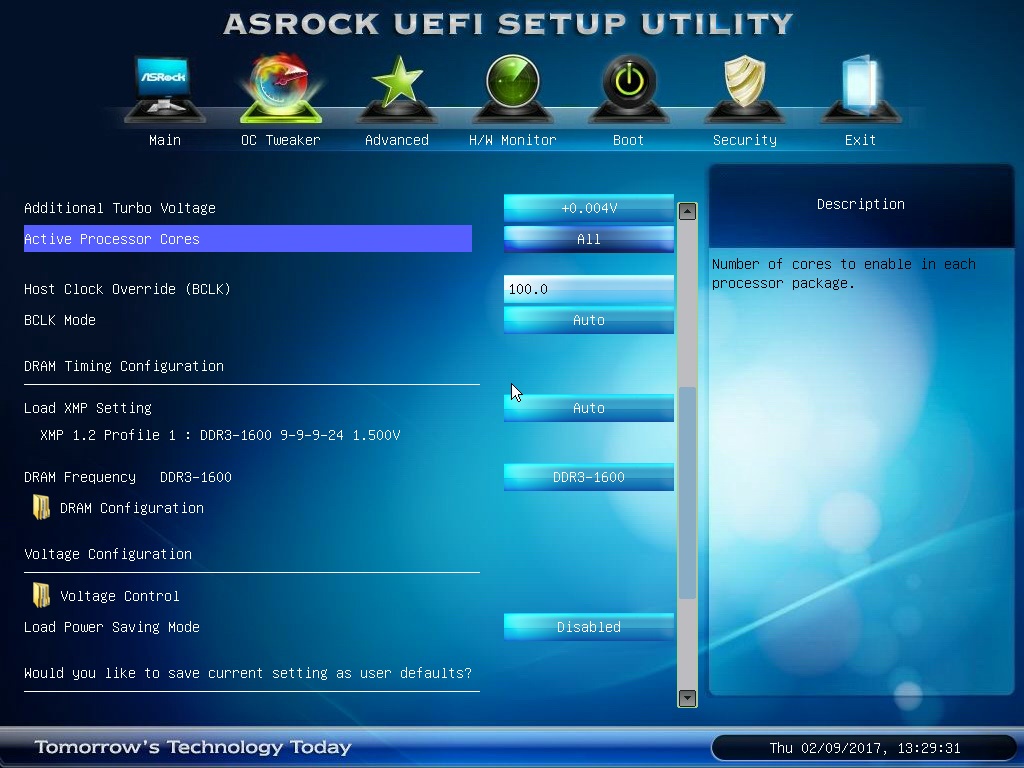The width and height of the screenshot is (1024, 768).
Task: Open Additional Turbo Voltage +0.004V selector
Action: click(x=588, y=208)
